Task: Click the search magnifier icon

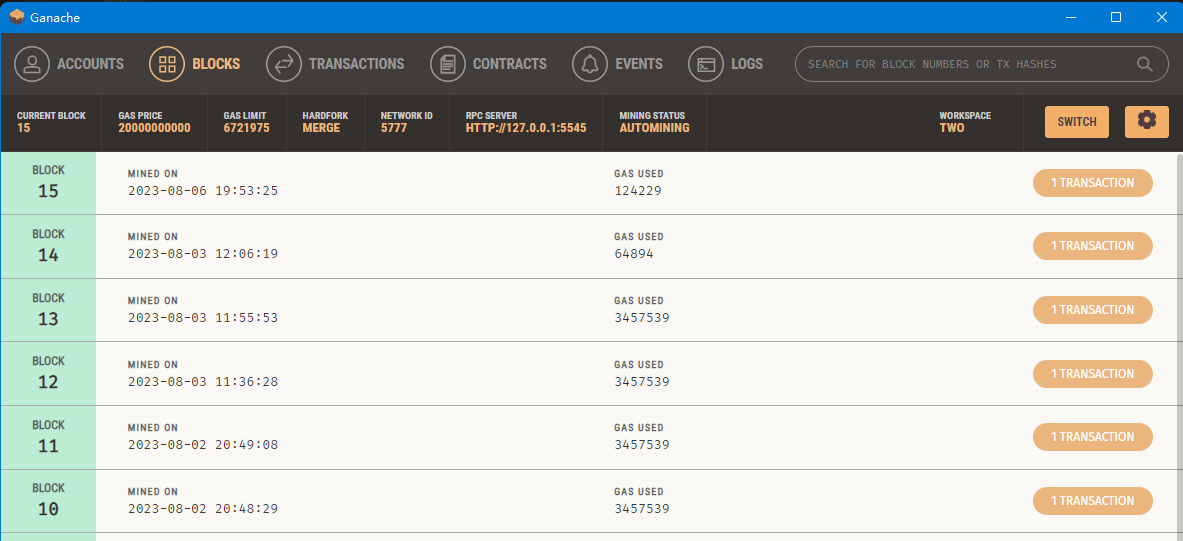Action: point(1145,64)
